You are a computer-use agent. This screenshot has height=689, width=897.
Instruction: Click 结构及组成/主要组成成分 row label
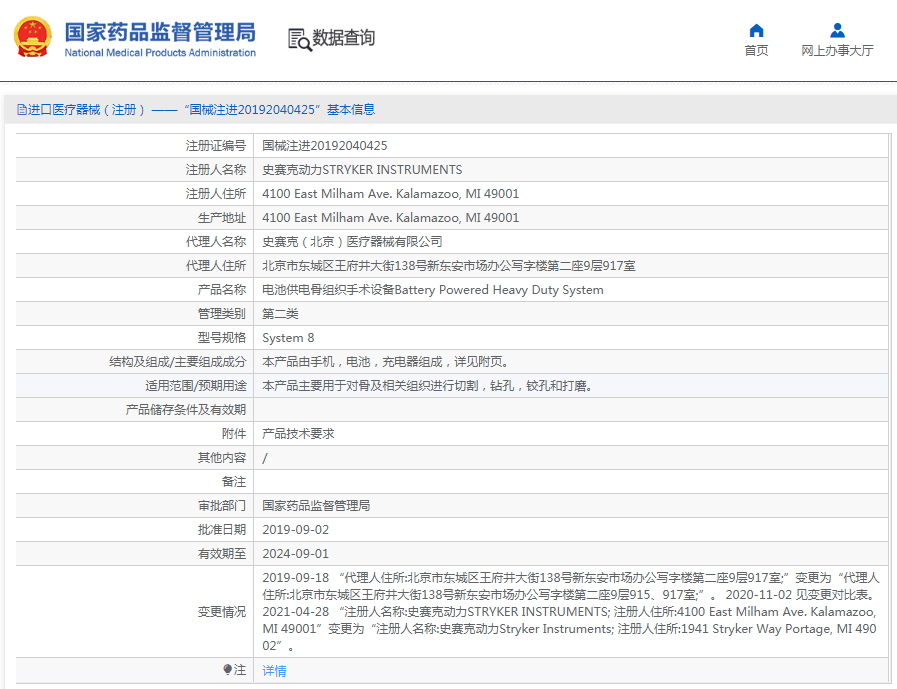[177, 362]
